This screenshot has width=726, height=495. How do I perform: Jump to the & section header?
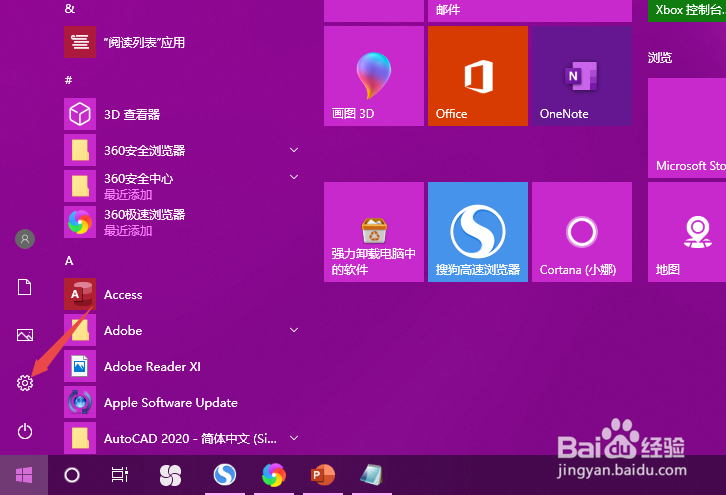(69, 9)
